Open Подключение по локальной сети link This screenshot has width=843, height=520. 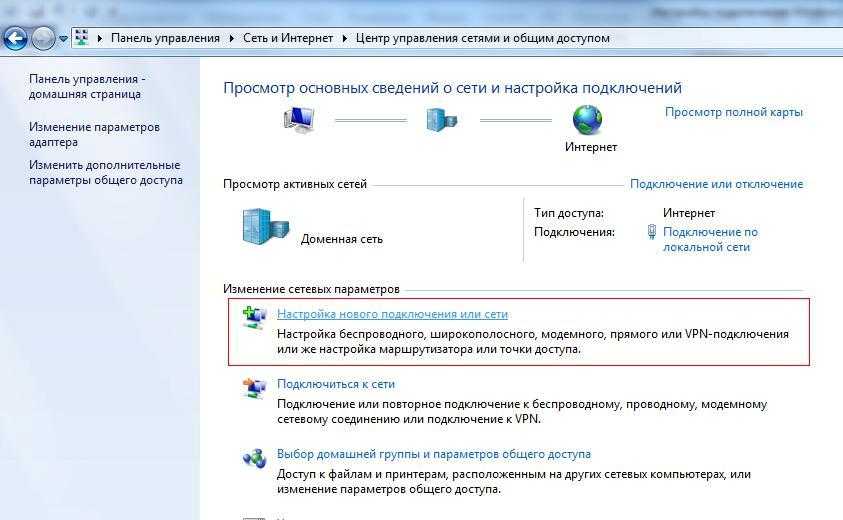[710, 239]
